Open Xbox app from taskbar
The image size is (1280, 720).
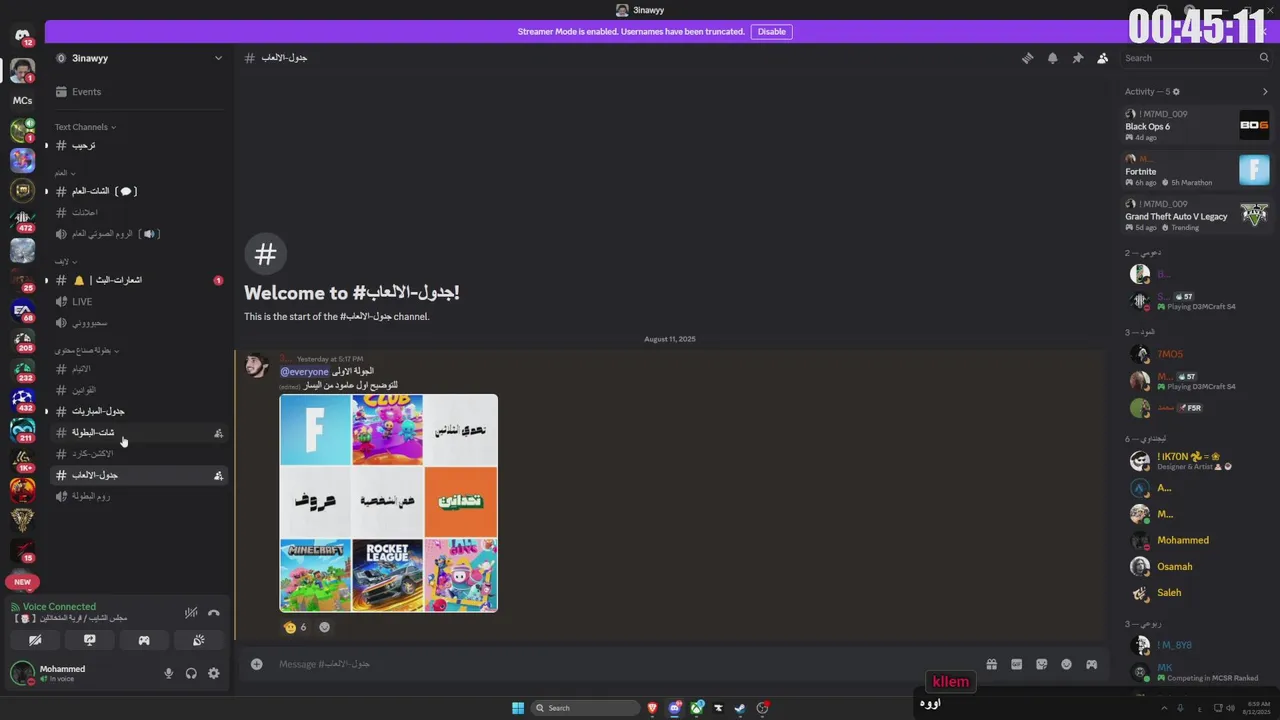(697, 708)
